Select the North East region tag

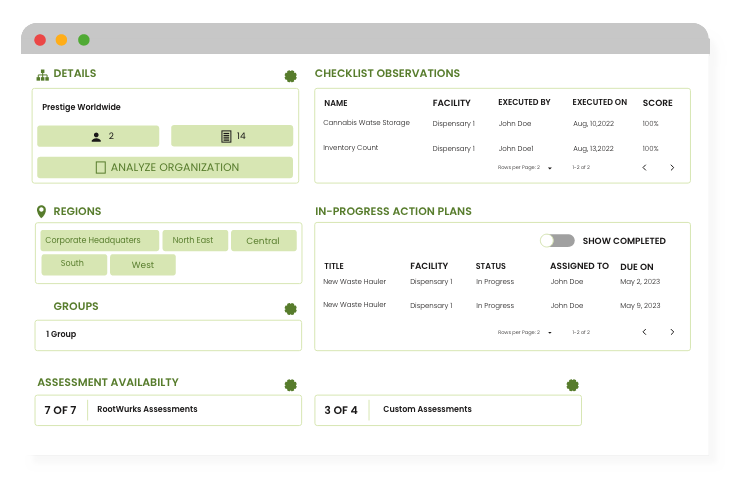[195, 240]
